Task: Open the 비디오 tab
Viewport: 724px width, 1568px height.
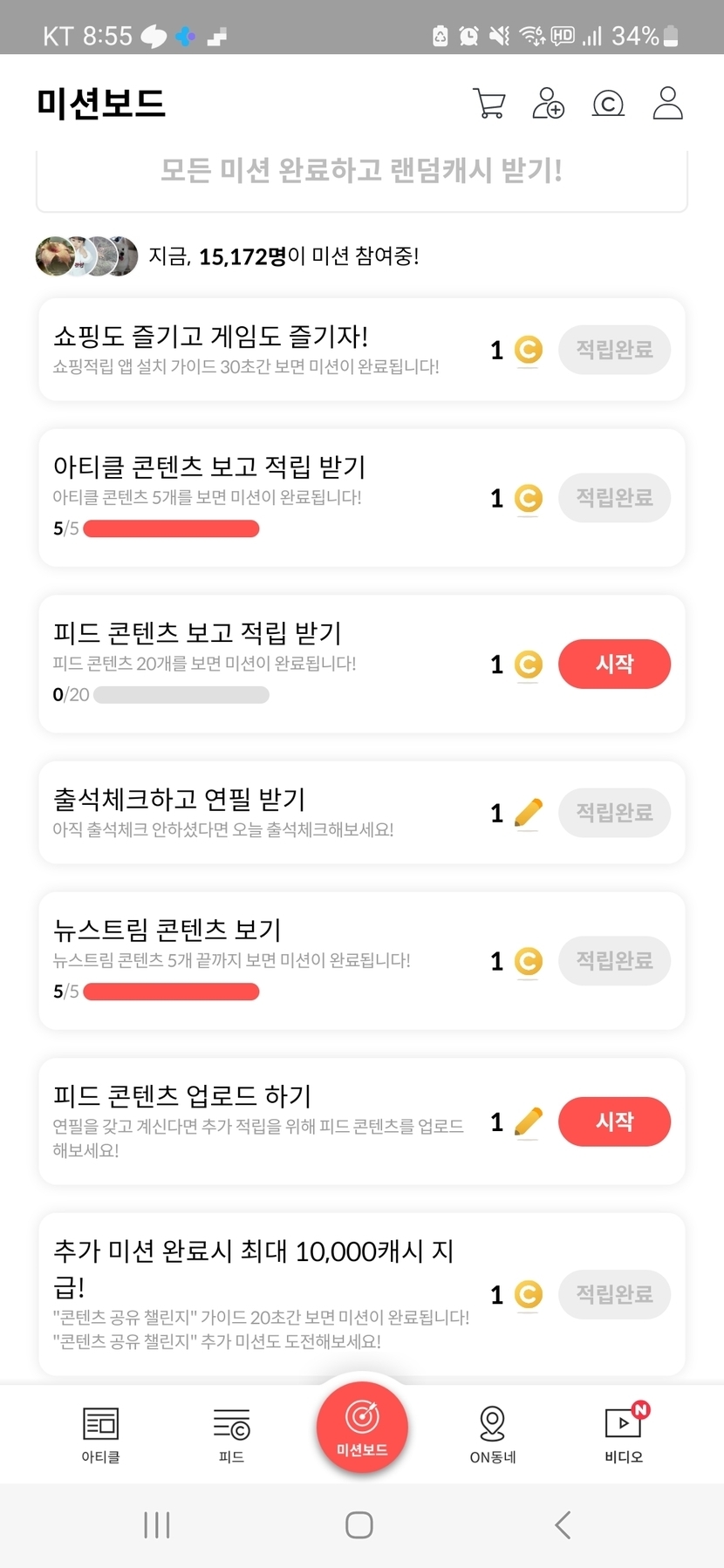Action: [x=624, y=1435]
